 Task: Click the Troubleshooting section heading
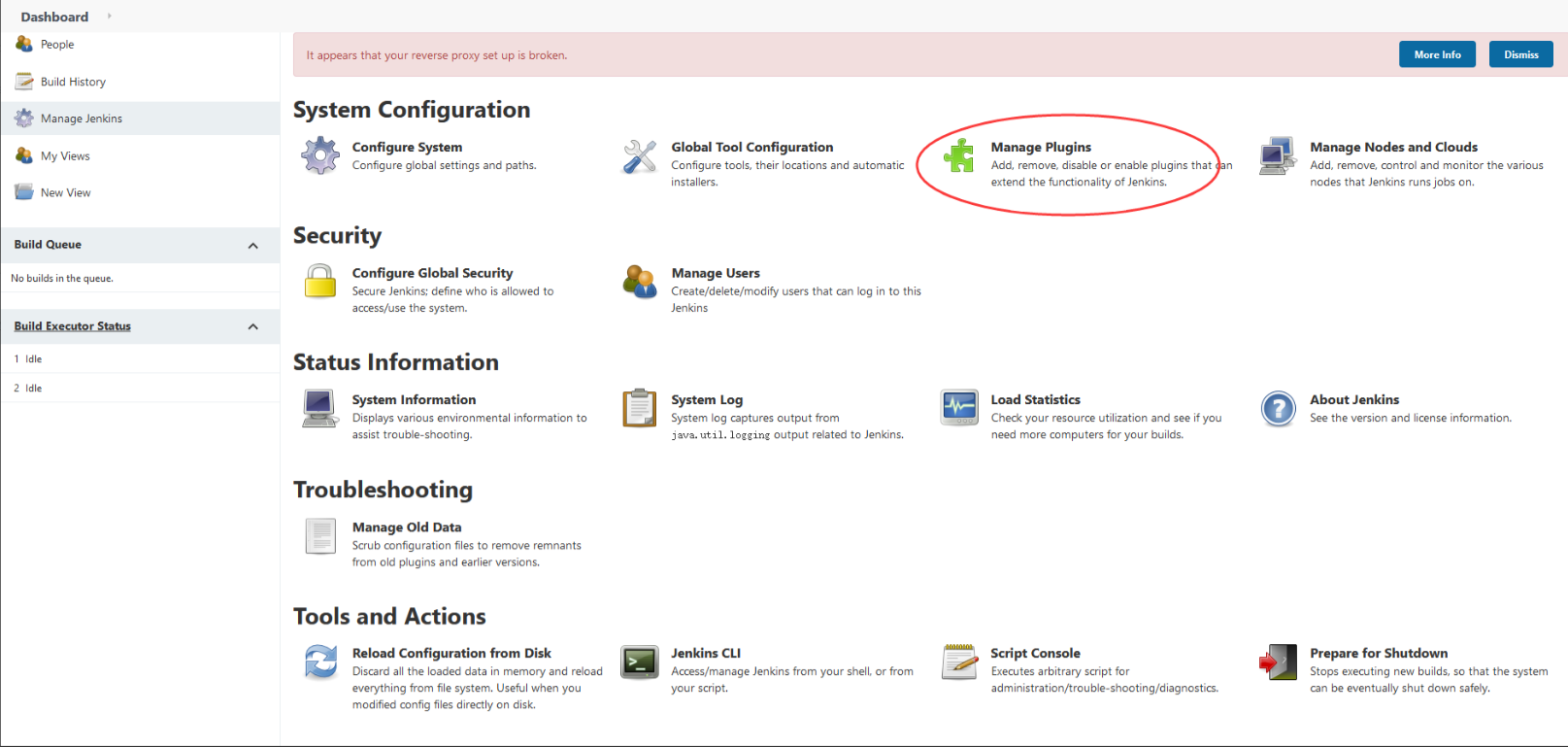click(383, 490)
